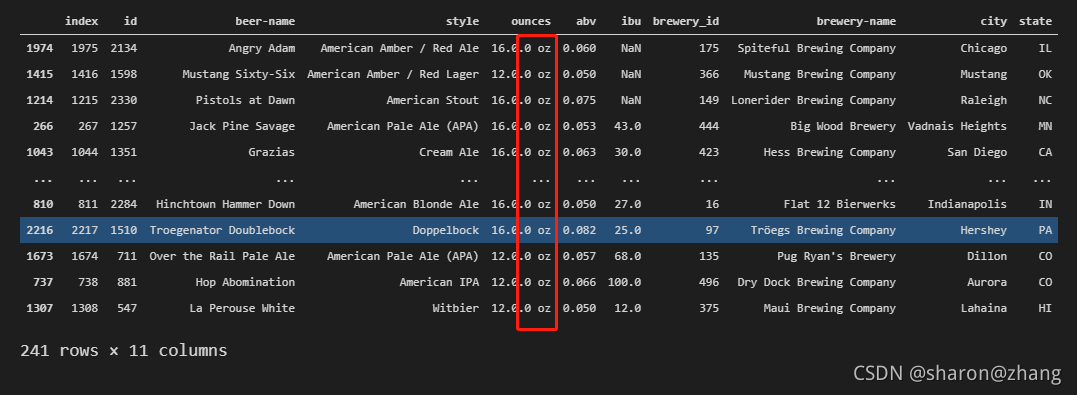Click the Doppelbock style cell

(x=446, y=230)
